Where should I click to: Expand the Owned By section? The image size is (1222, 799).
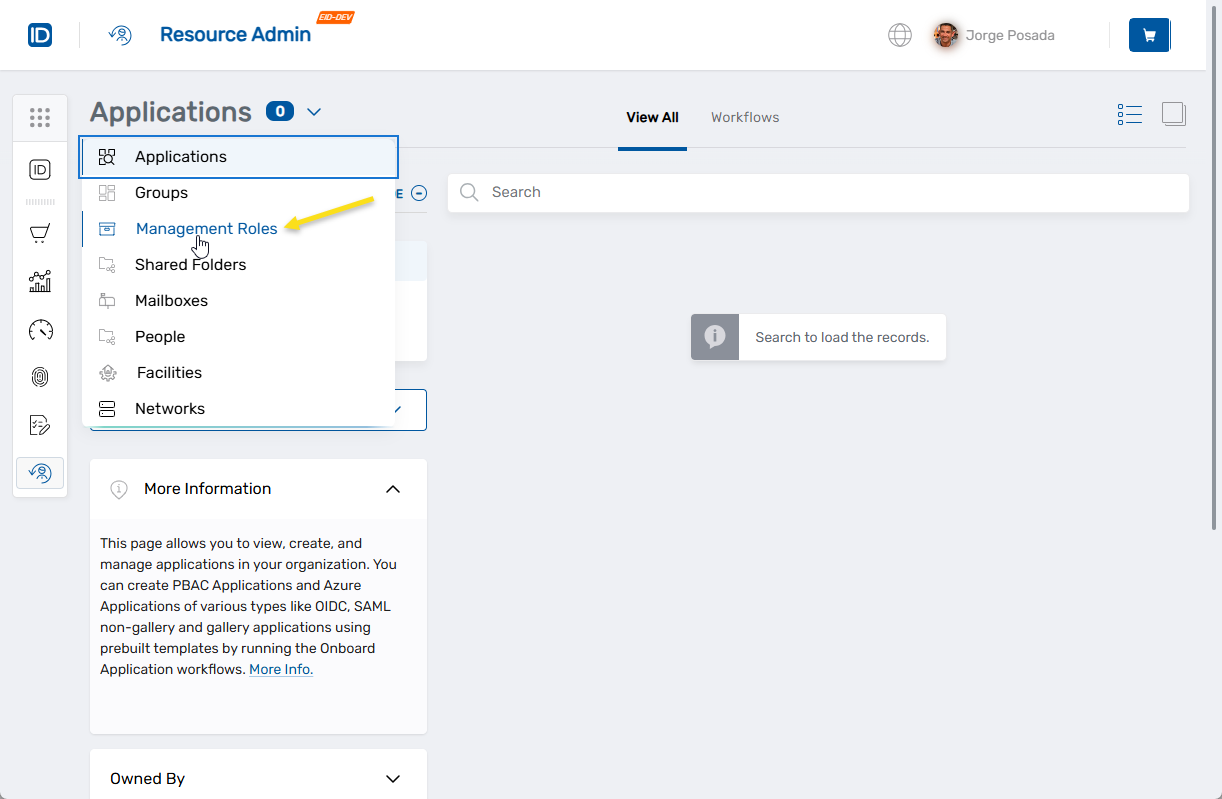(x=393, y=779)
